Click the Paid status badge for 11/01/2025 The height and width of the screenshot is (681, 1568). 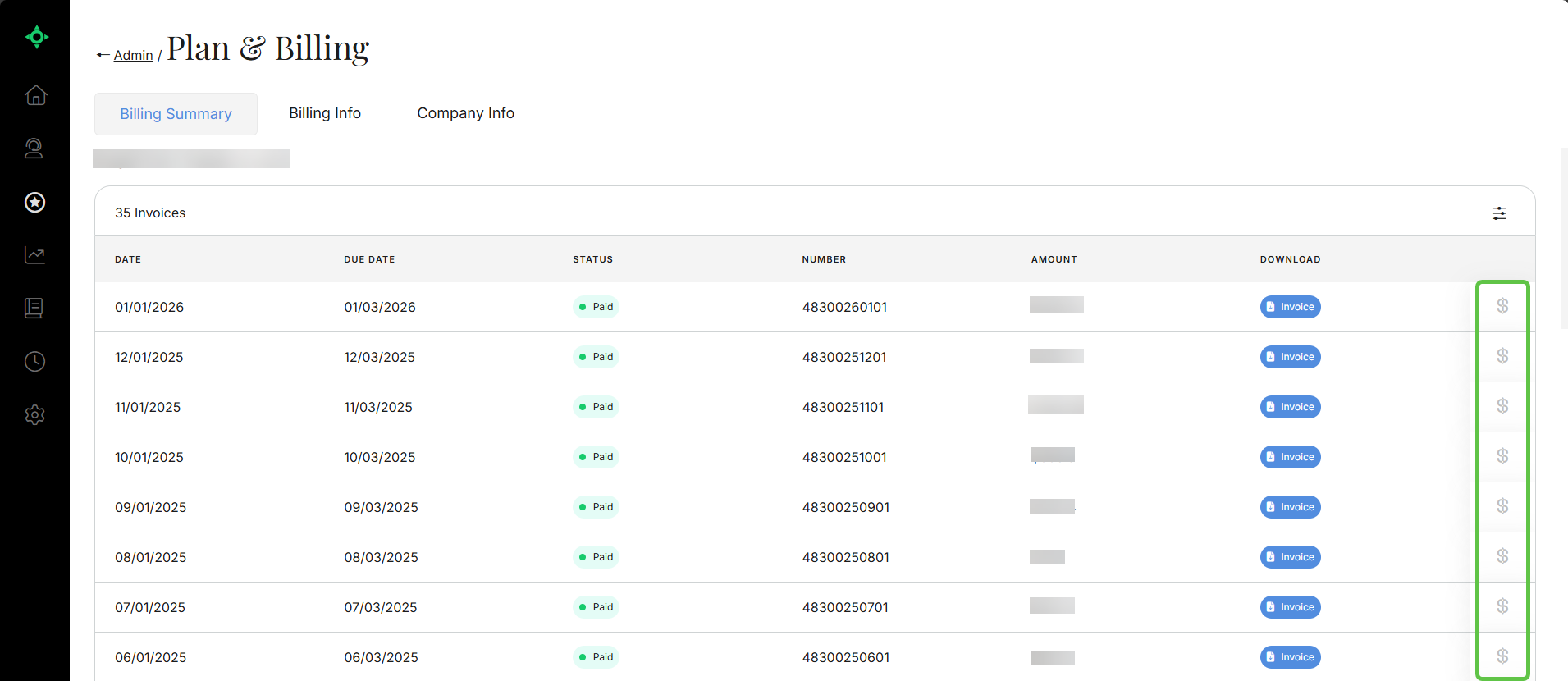(x=596, y=407)
